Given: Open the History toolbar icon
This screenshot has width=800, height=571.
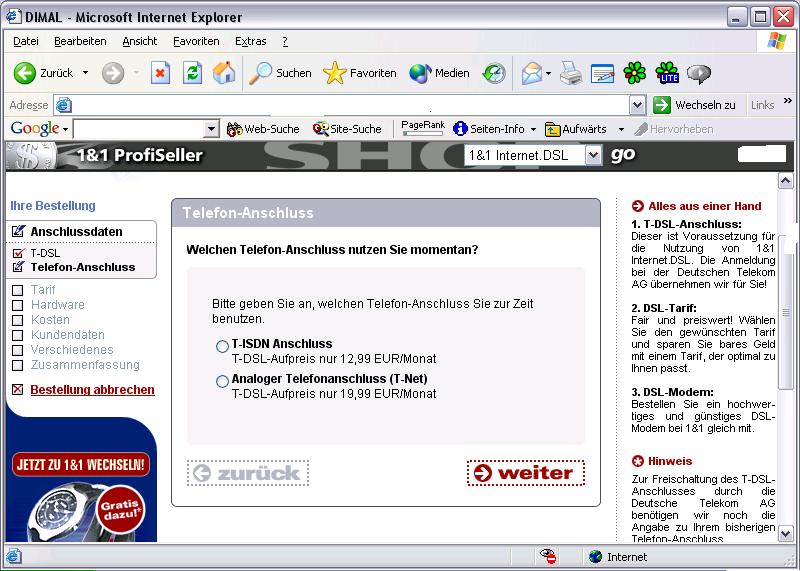Looking at the screenshot, I should [494, 73].
